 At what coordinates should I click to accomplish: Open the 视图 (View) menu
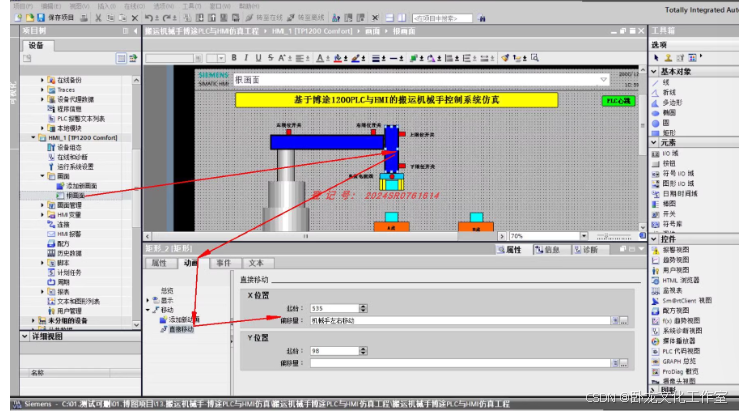(x=79, y=6)
